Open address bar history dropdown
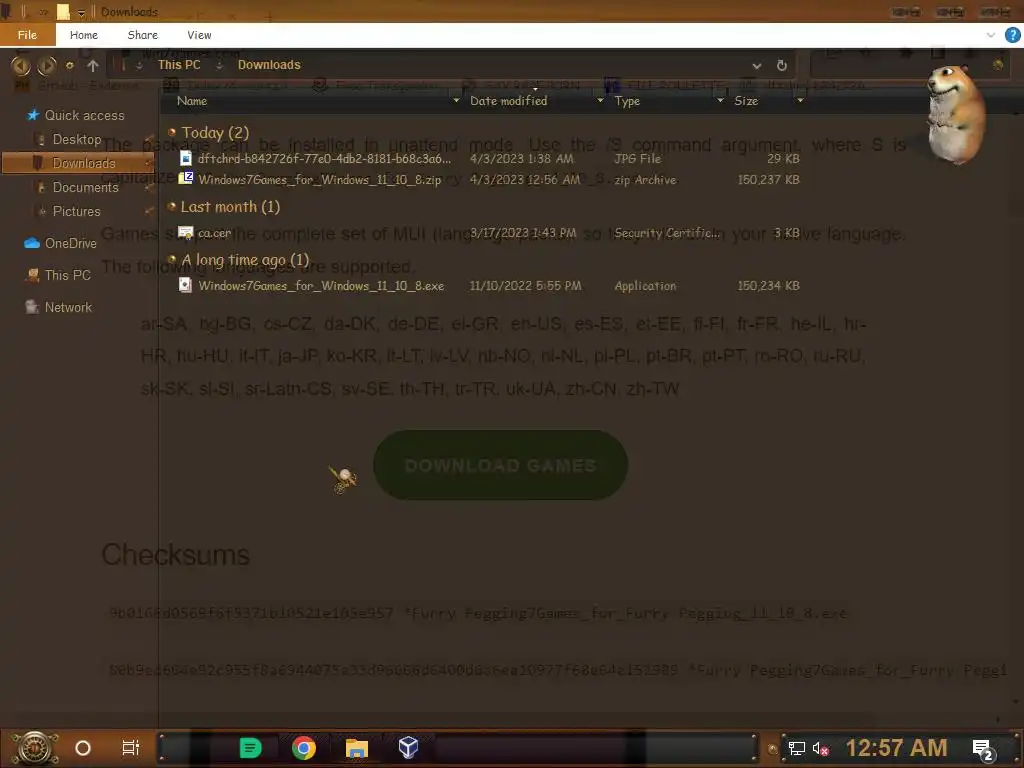The image size is (1024, 768). (756, 65)
